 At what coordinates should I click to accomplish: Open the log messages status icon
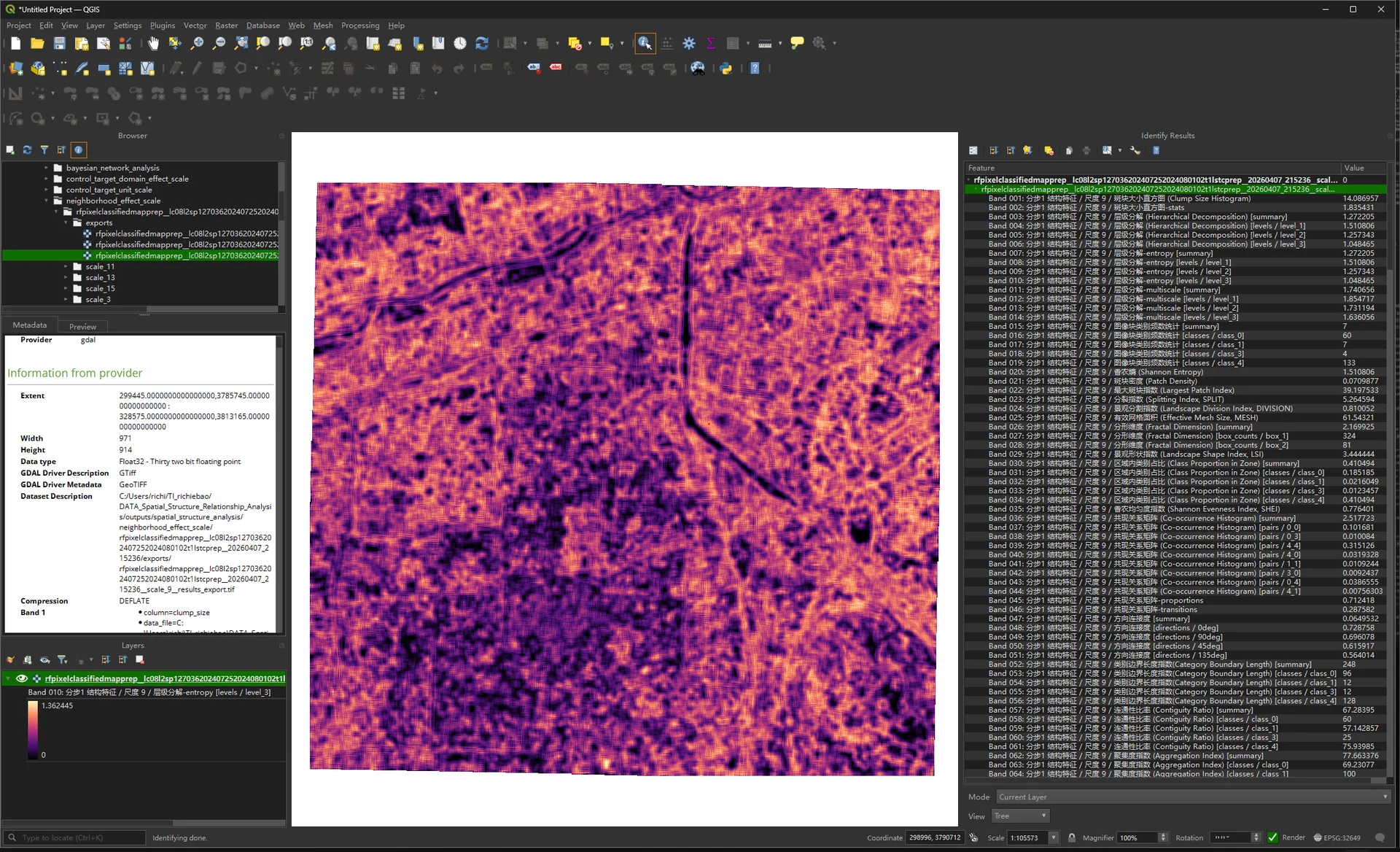(x=1380, y=837)
